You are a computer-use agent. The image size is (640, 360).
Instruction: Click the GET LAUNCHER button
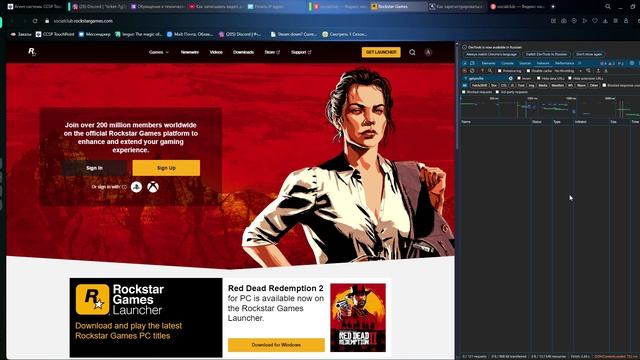(381, 52)
